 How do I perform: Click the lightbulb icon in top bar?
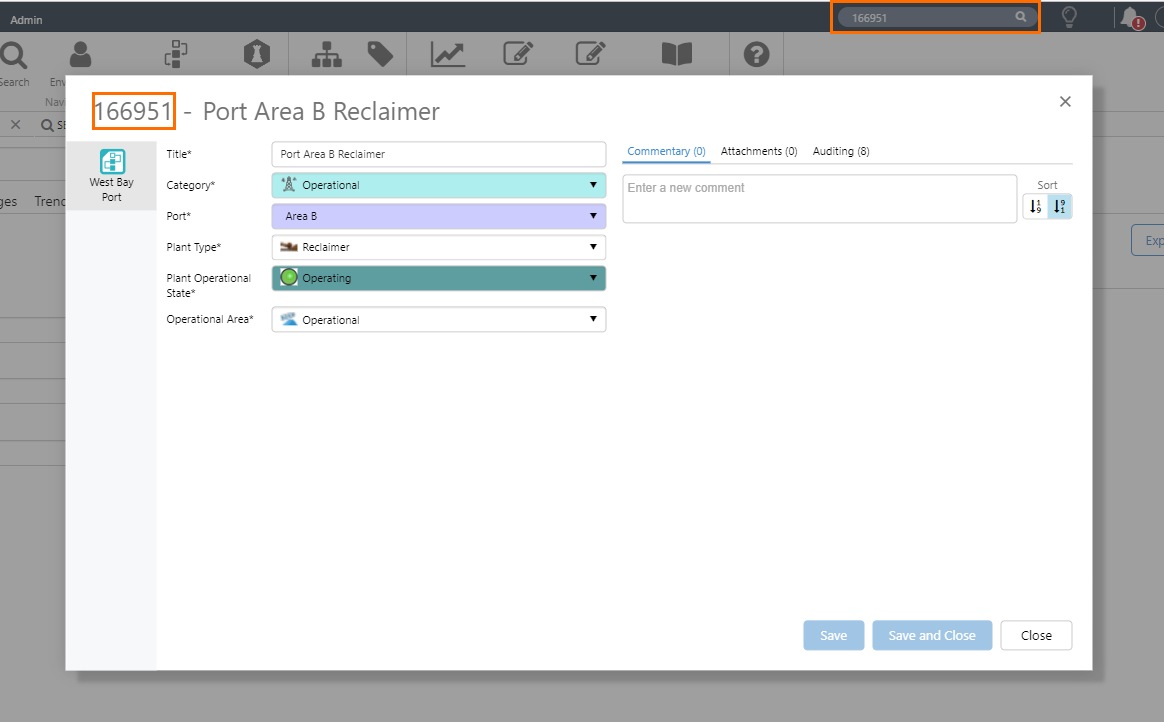pos(1069,17)
